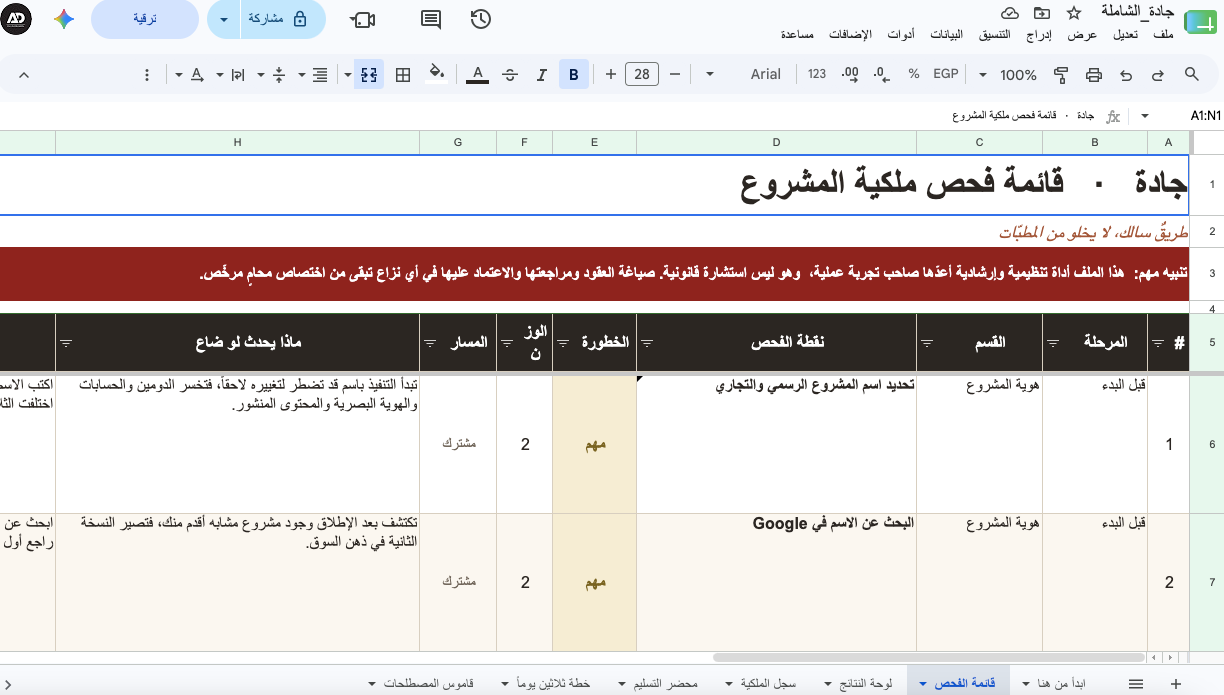
Task: Show the all sheets list icon
Action: pos(1136,683)
